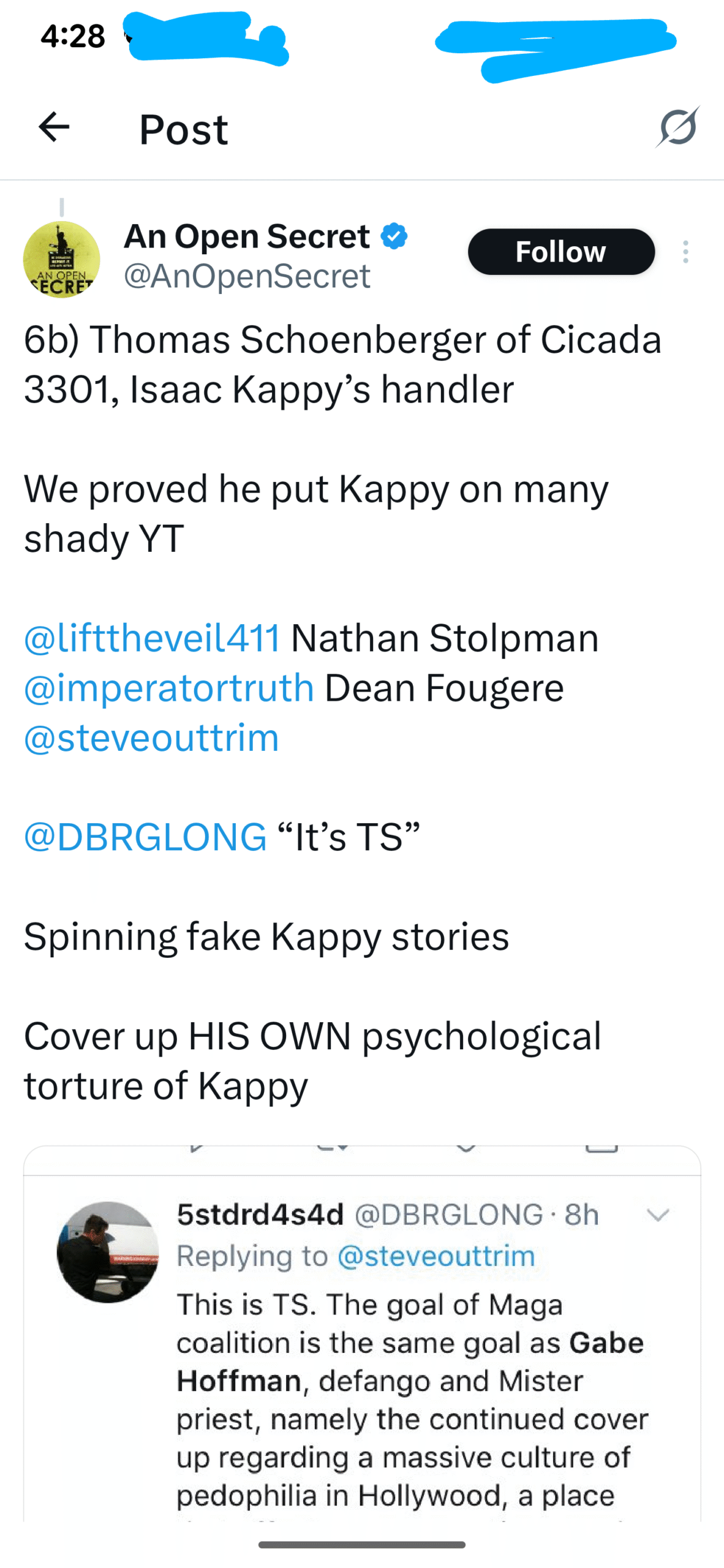Open the @liftheveil411 mention

coord(152,638)
